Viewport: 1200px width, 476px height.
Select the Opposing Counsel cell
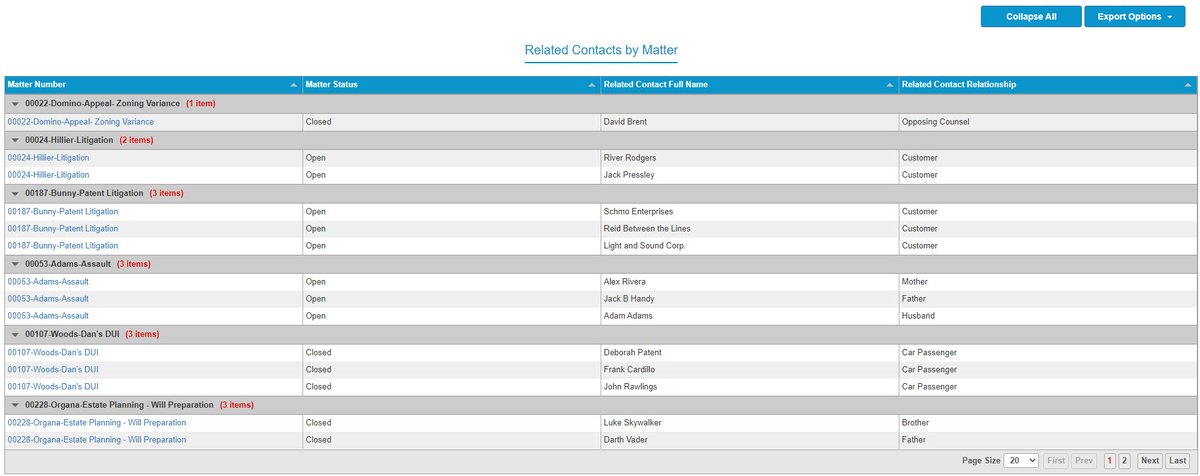coord(1046,122)
